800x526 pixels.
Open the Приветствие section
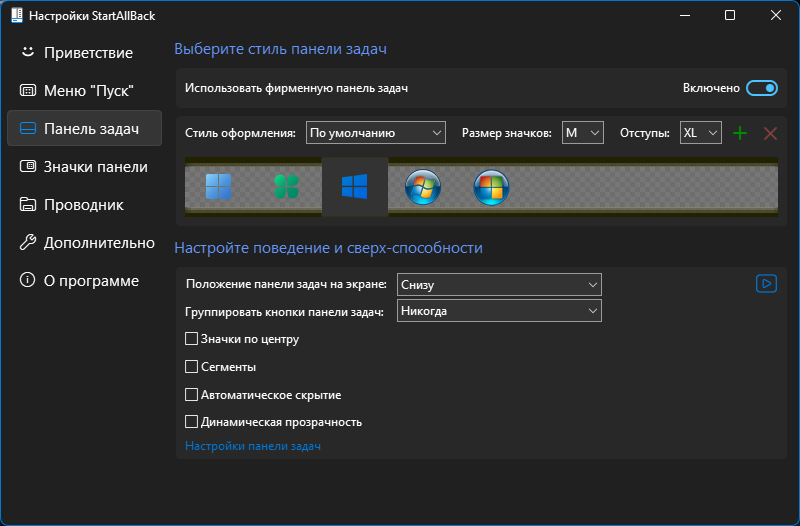pos(84,53)
